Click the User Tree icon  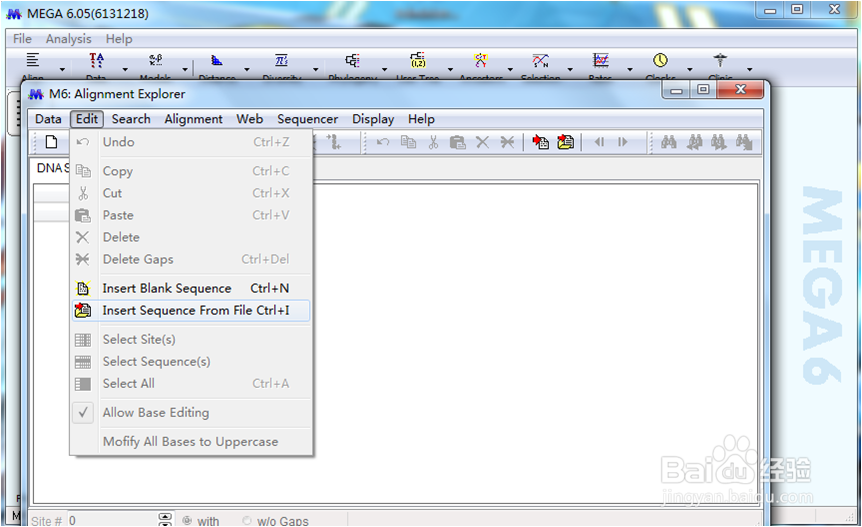pos(418,59)
